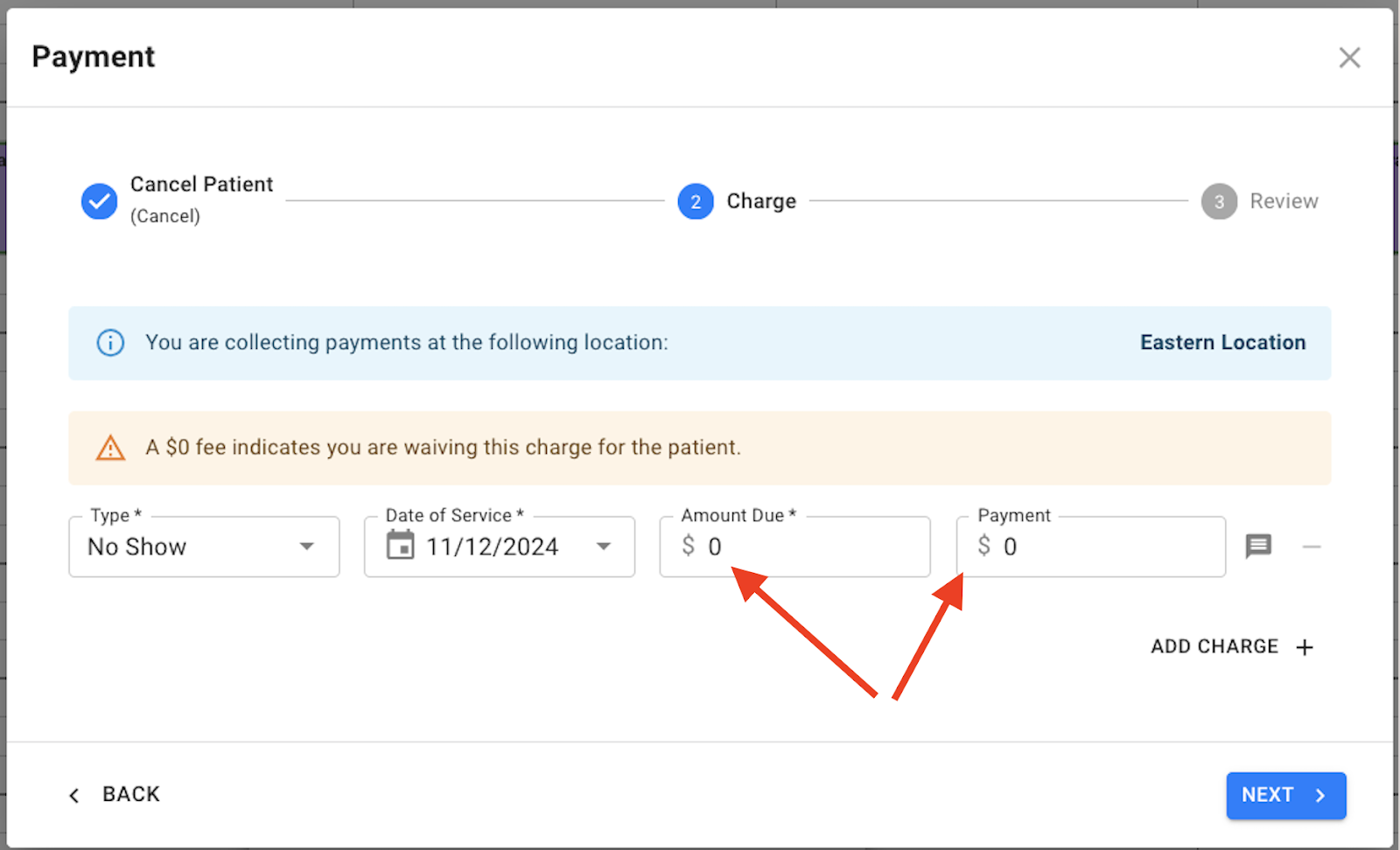Screen dimensions: 1400x850
Task: Click the plus icon beside Add Charge
Action: tap(1305, 647)
